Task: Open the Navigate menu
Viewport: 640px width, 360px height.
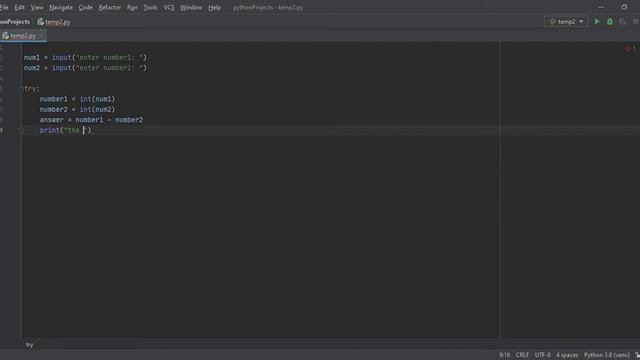Action: click(x=61, y=7)
